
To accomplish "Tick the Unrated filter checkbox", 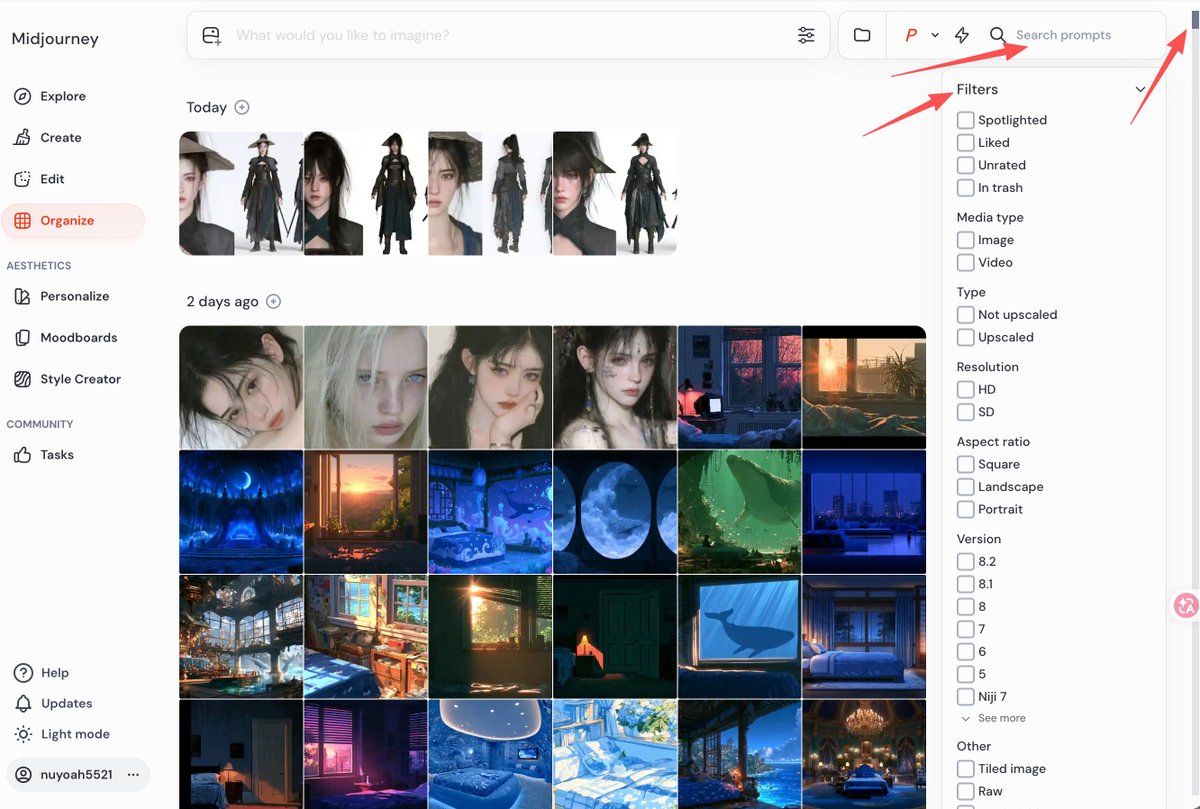I will 965,165.
